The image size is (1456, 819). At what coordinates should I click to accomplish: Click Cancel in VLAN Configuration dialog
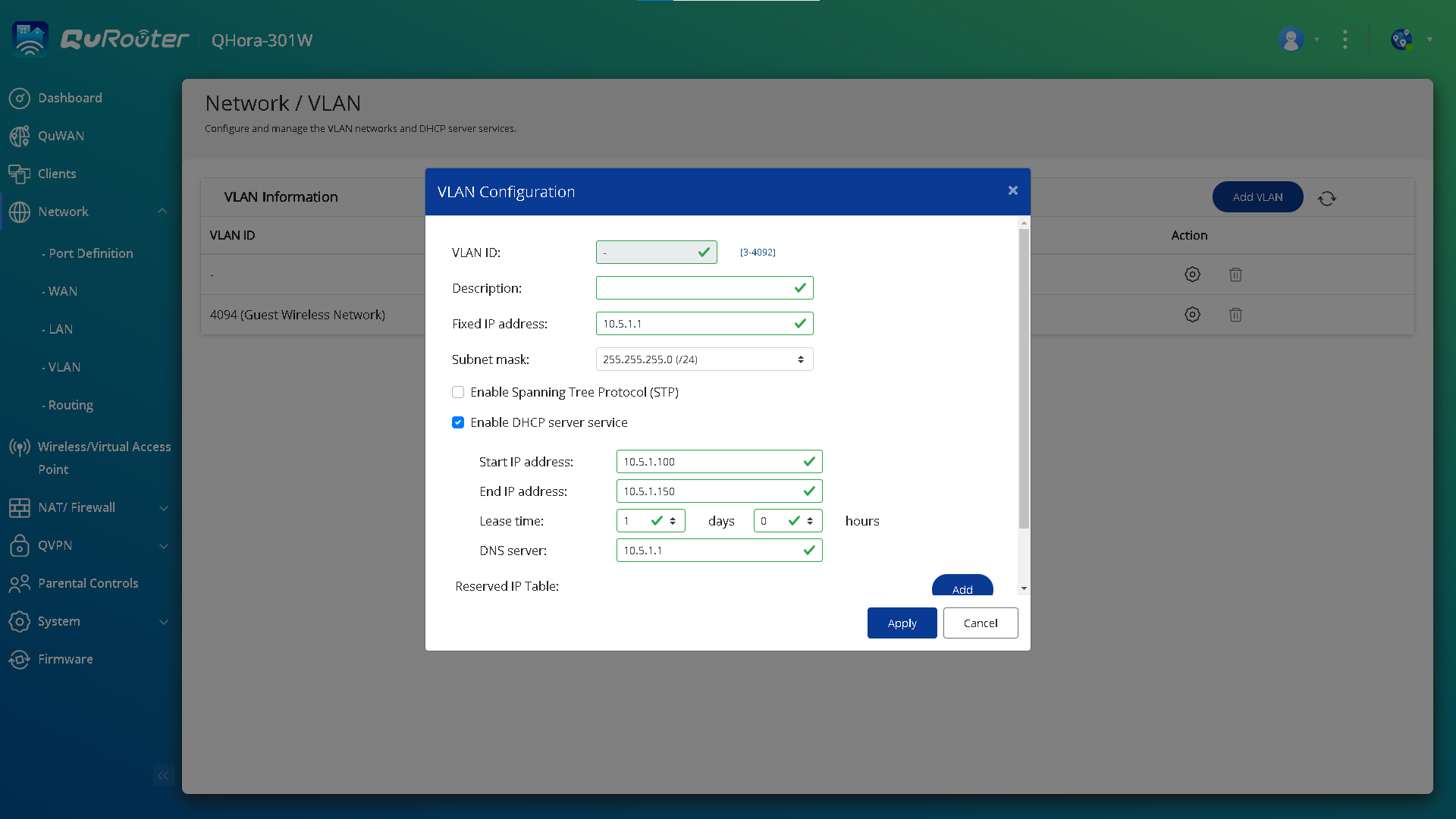coord(980,623)
